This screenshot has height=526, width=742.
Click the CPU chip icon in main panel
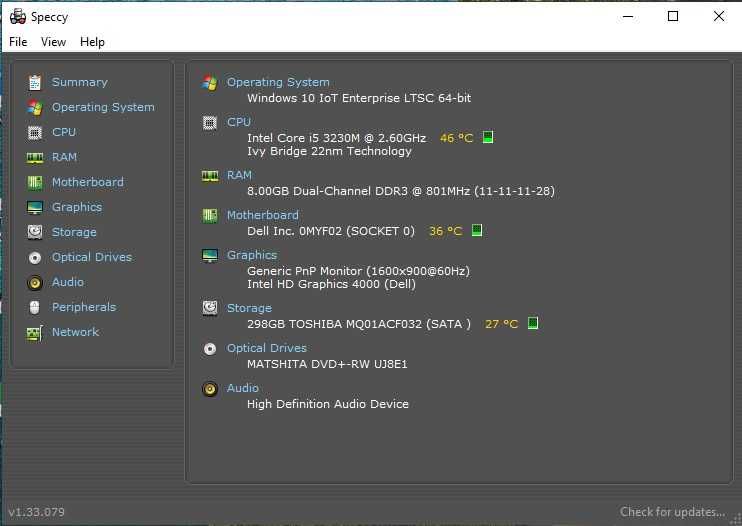(x=210, y=123)
